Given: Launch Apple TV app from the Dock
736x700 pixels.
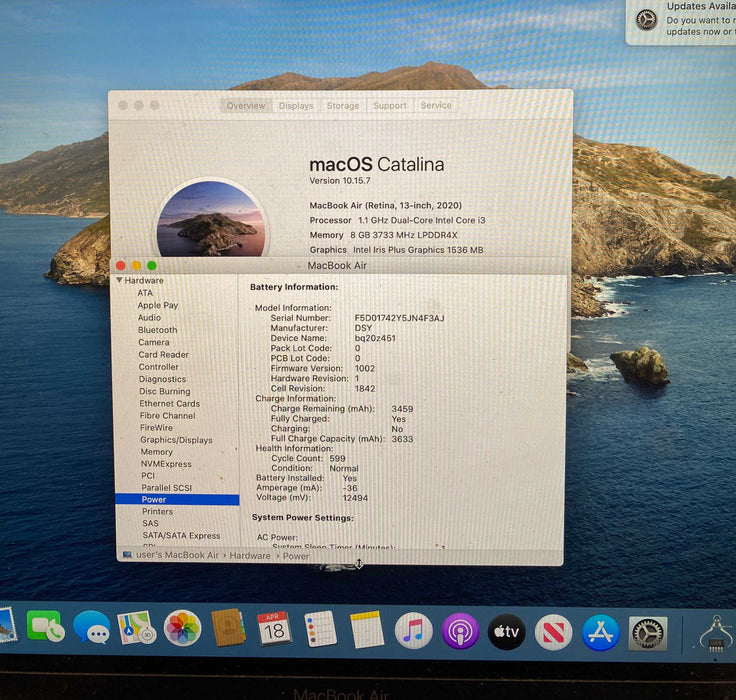Looking at the screenshot, I should [507, 632].
